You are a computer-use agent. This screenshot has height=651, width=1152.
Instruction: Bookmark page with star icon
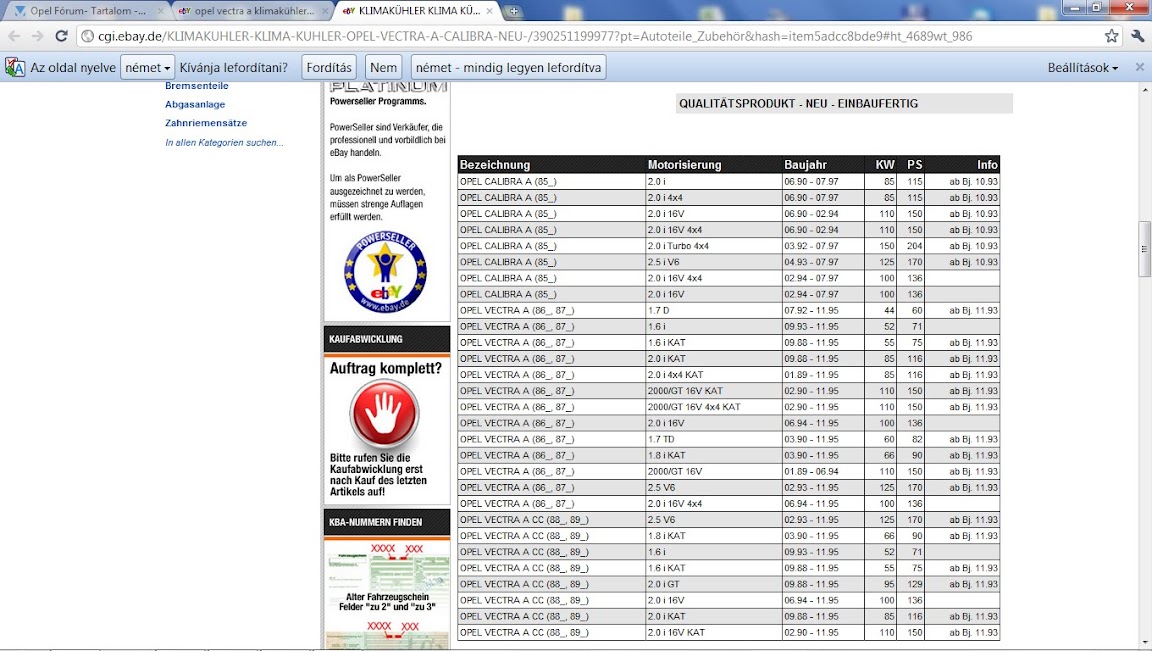click(1112, 36)
